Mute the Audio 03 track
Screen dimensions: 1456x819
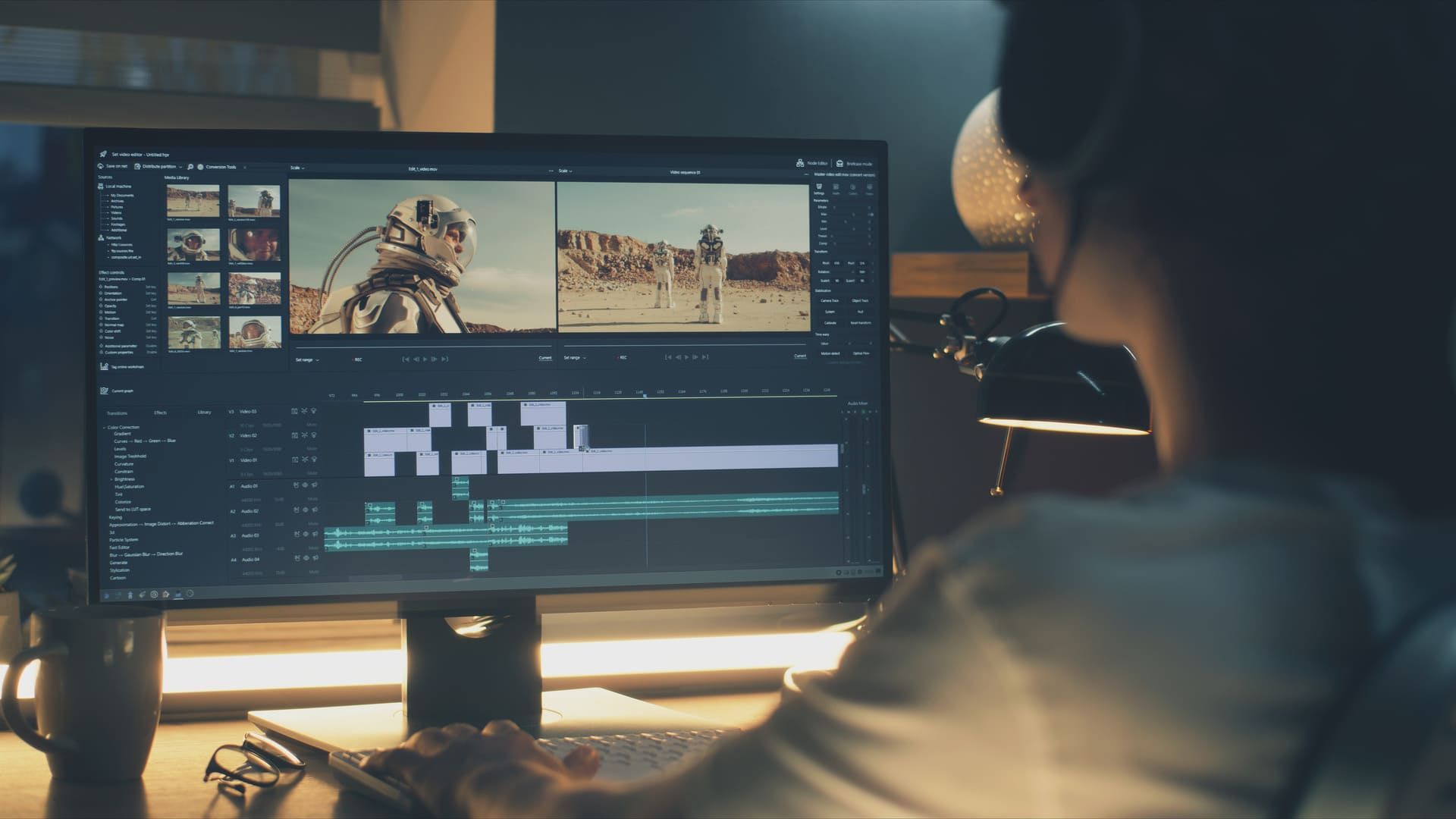[312, 548]
